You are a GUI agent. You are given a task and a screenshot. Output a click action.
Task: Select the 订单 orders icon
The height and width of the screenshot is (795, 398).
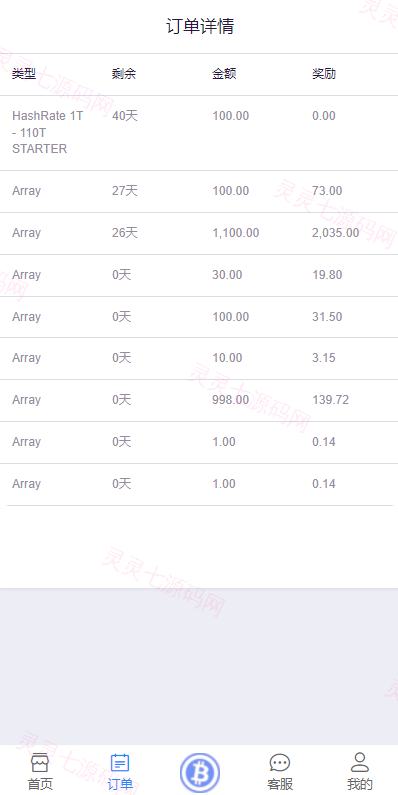(x=120, y=763)
